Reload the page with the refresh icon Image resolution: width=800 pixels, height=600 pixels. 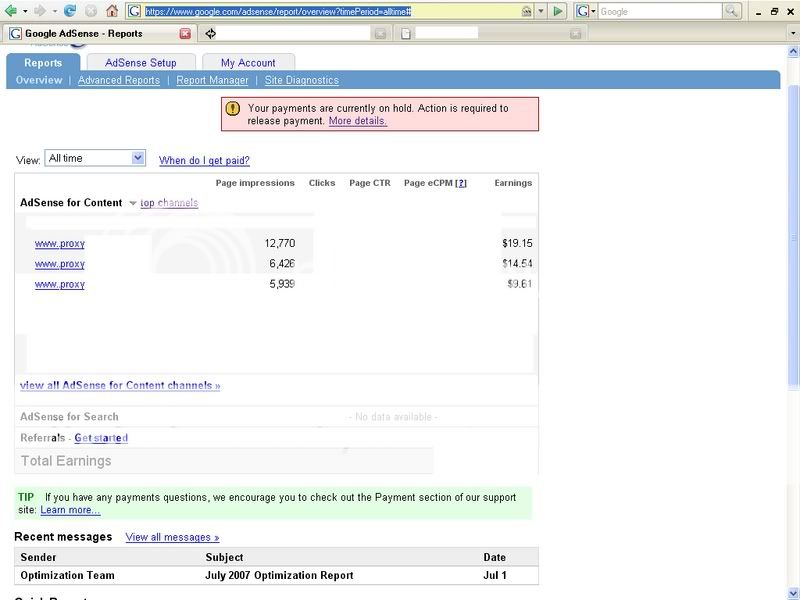pyautogui.click(x=70, y=11)
